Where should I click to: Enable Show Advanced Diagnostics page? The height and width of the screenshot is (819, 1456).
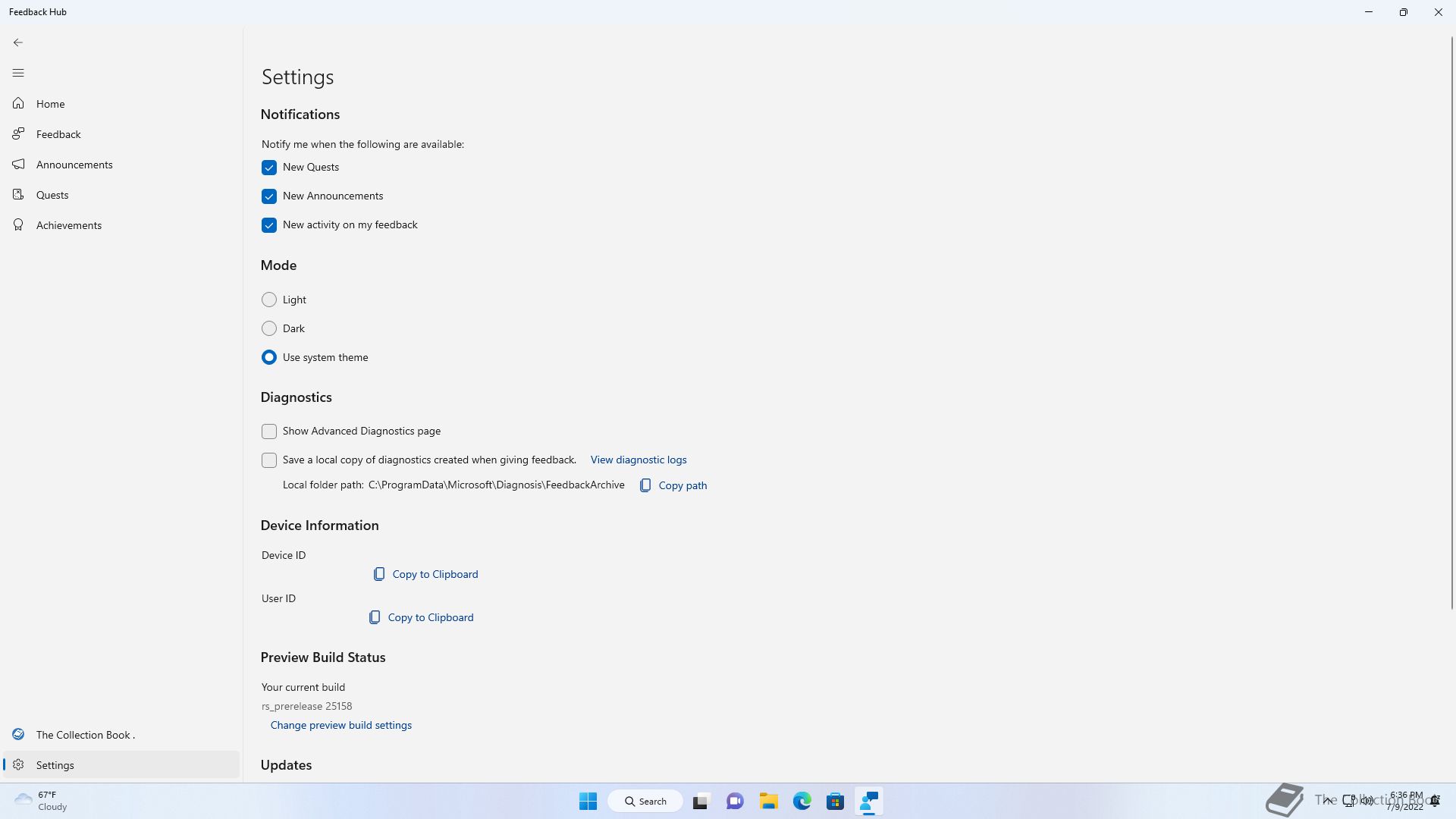269,431
